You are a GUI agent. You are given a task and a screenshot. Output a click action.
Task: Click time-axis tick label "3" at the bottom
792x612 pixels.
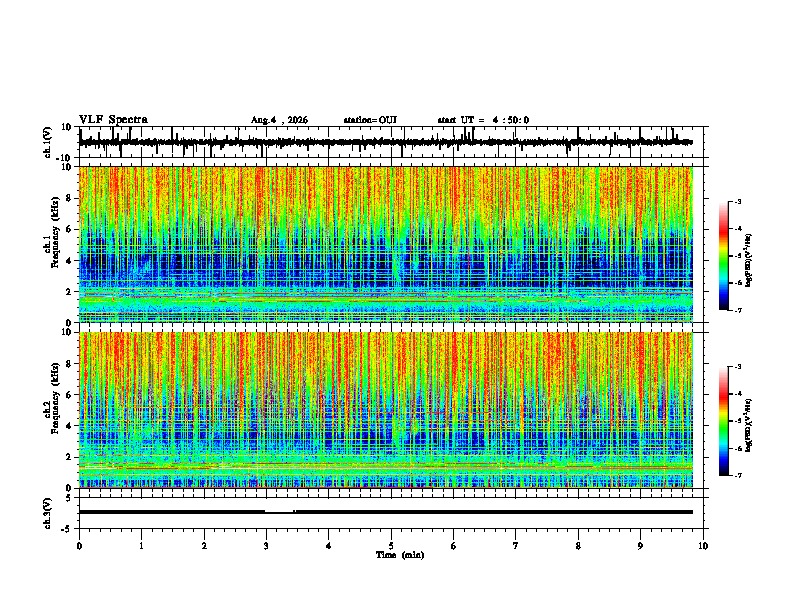point(266,546)
